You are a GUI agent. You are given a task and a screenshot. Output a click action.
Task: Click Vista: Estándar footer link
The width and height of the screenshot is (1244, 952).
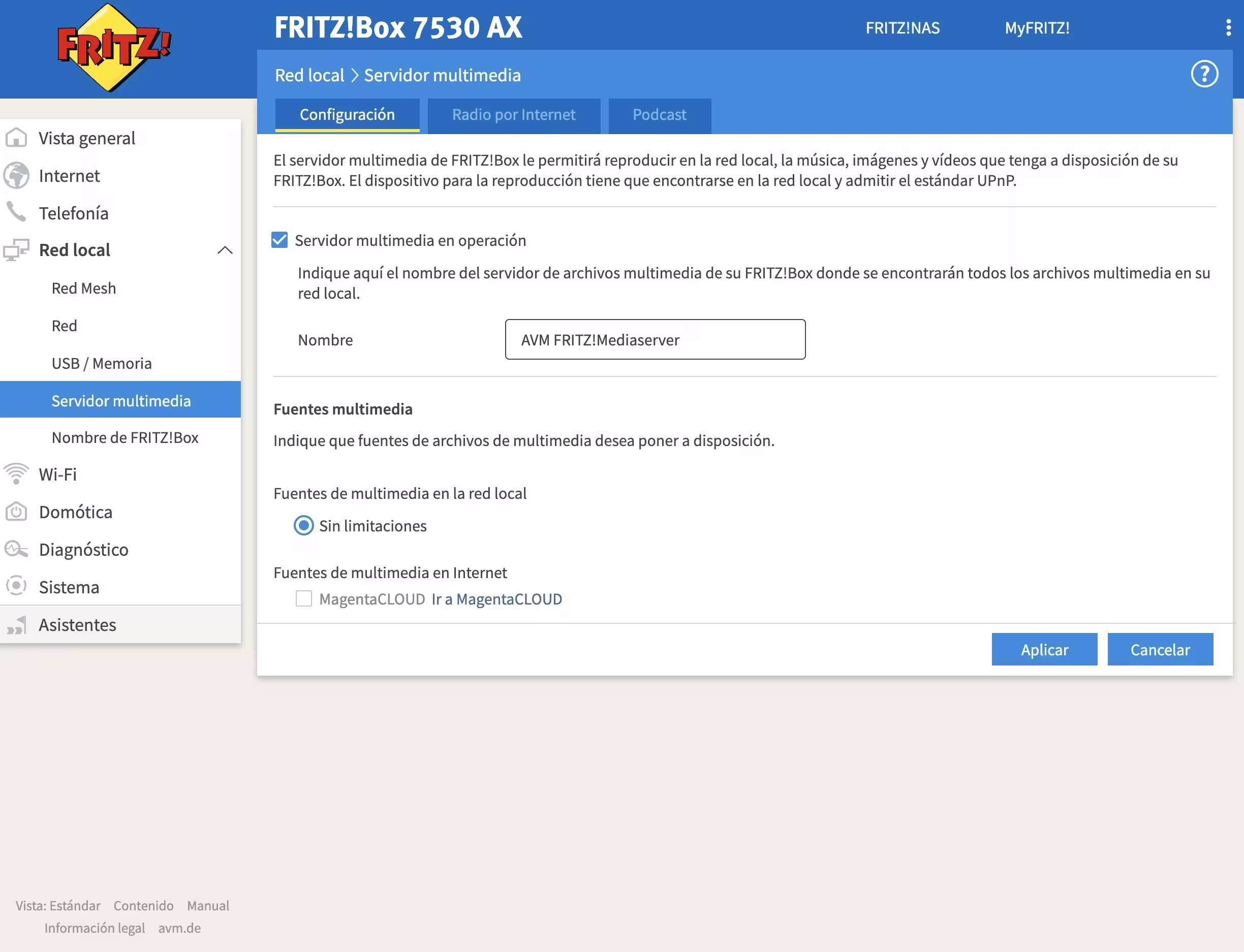click(x=58, y=905)
